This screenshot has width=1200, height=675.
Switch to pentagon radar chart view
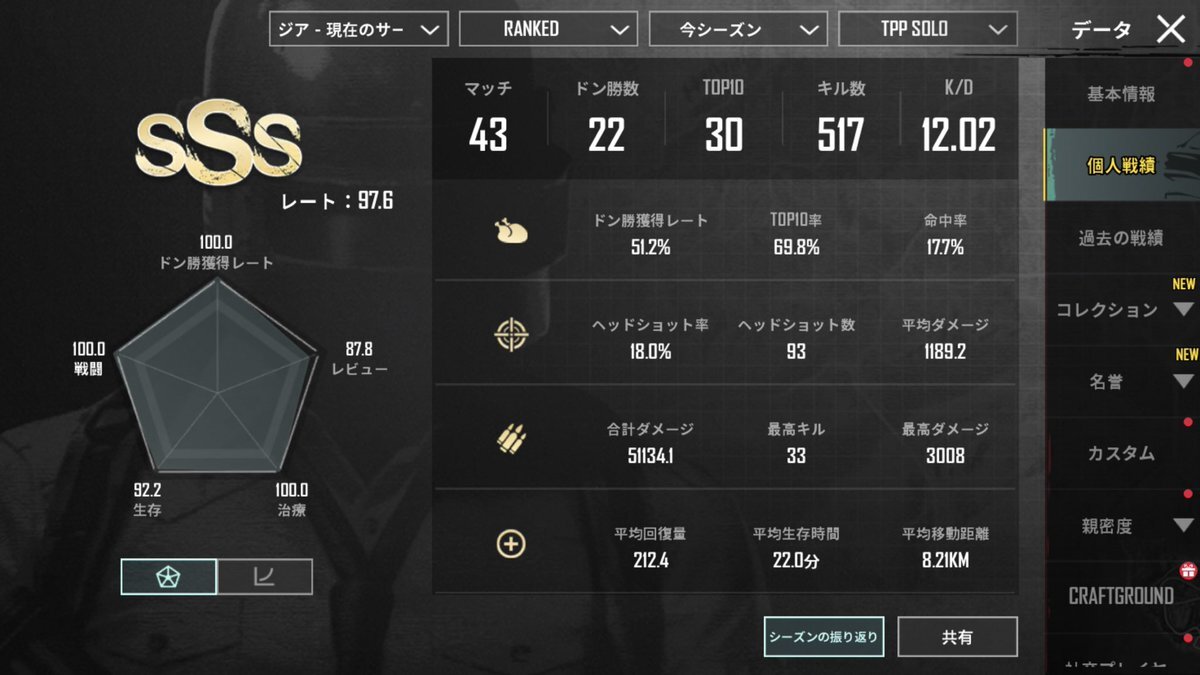click(x=169, y=576)
